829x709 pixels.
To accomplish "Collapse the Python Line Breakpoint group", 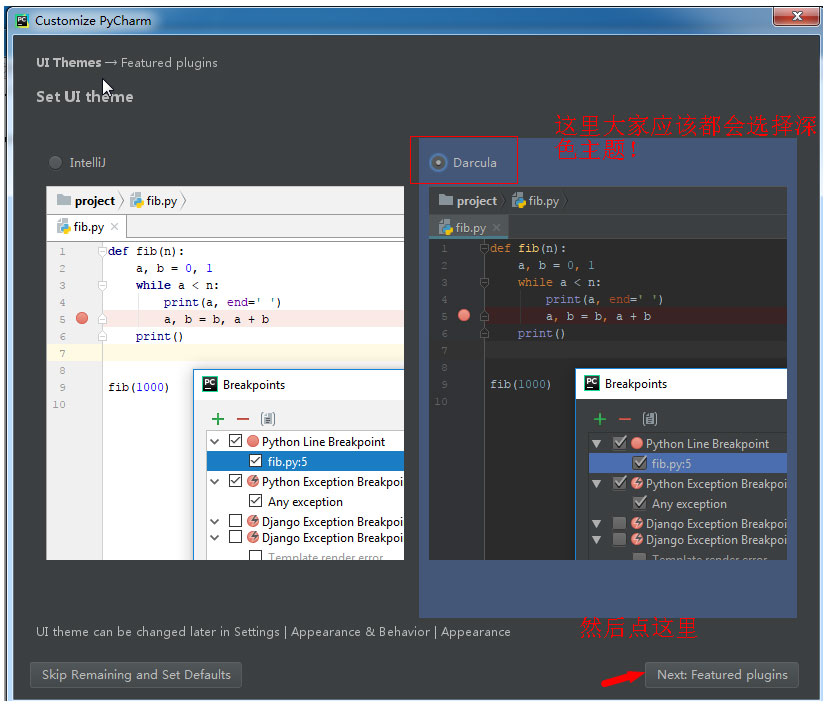I will tap(214, 441).
